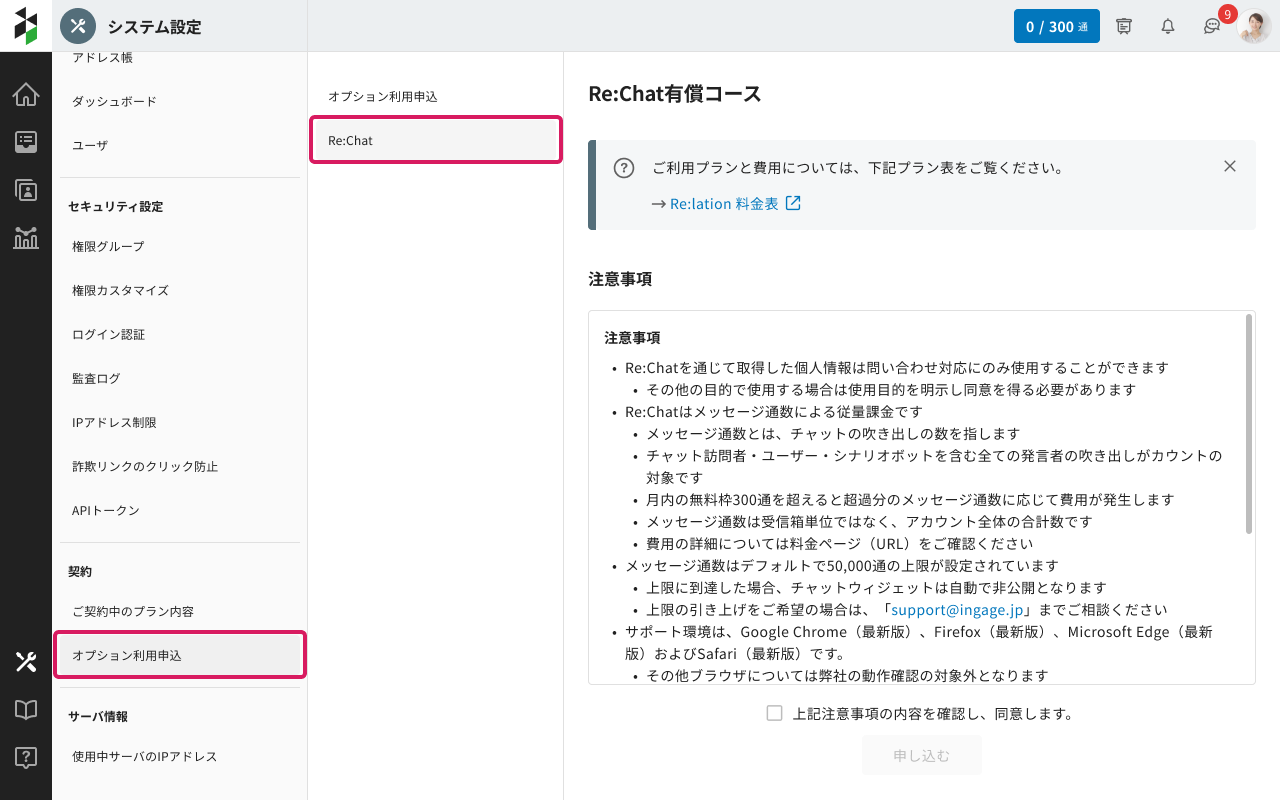Open the notifications bell icon
Image resolution: width=1280 pixels, height=800 pixels.
(1168, 26)
